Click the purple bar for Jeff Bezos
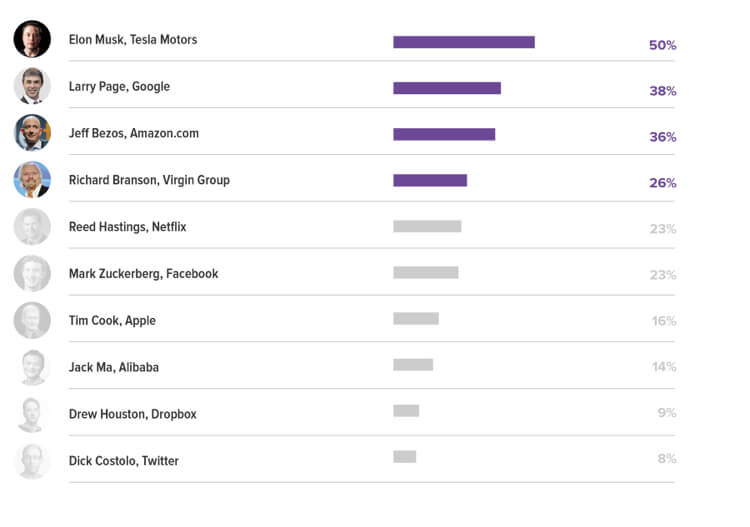This screenshot has height=527, width=750. 444,134
